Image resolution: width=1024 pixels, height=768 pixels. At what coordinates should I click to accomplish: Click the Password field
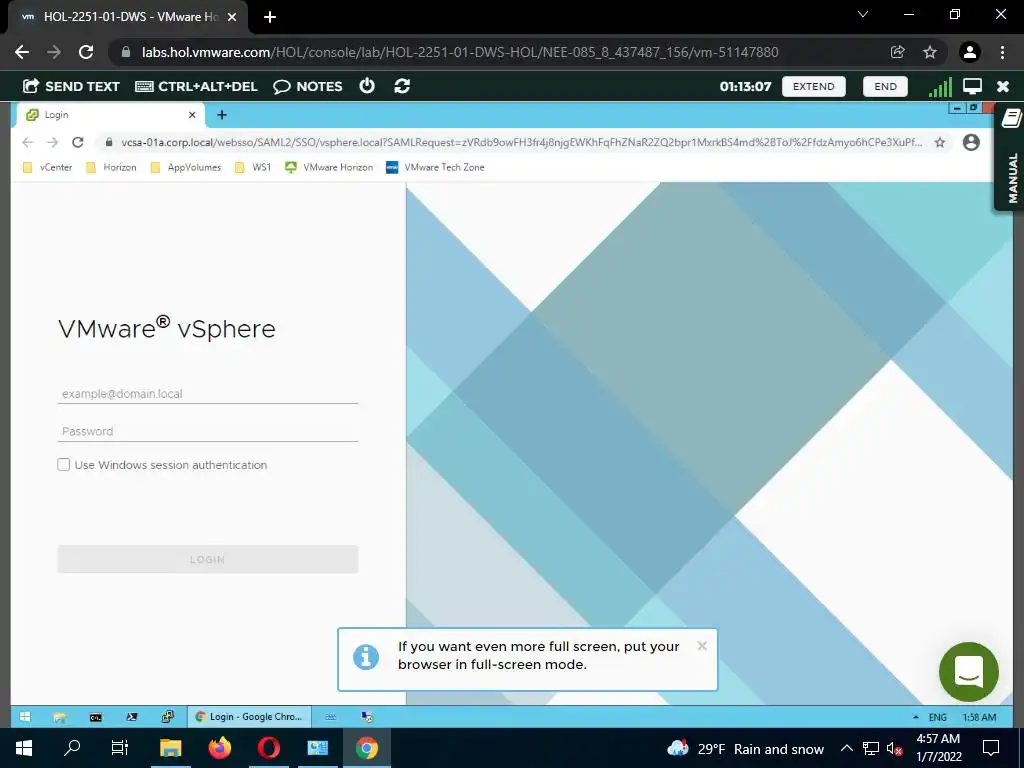(208, 431)
